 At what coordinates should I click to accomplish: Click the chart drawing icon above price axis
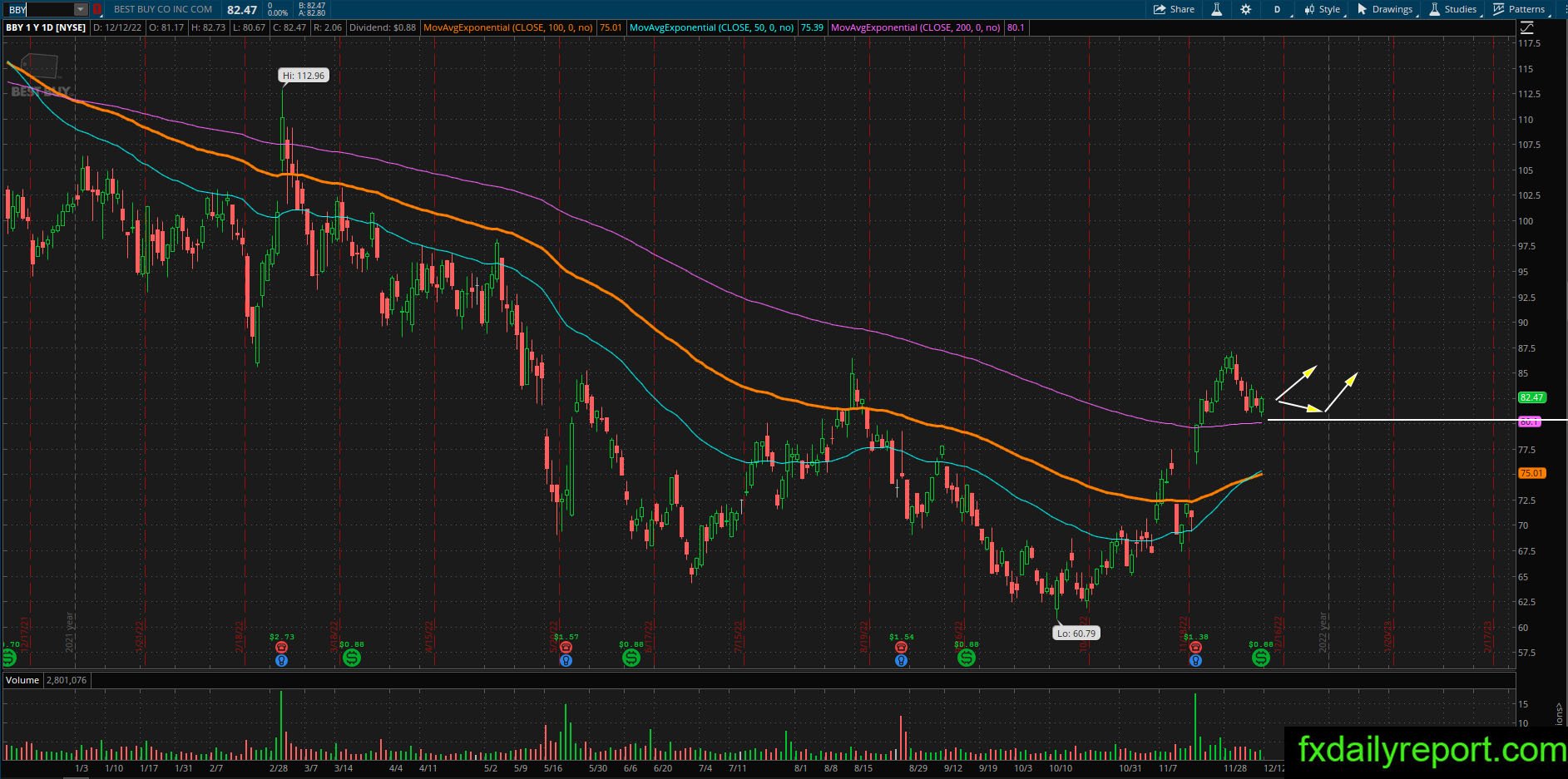click(x=1526, y=27)
